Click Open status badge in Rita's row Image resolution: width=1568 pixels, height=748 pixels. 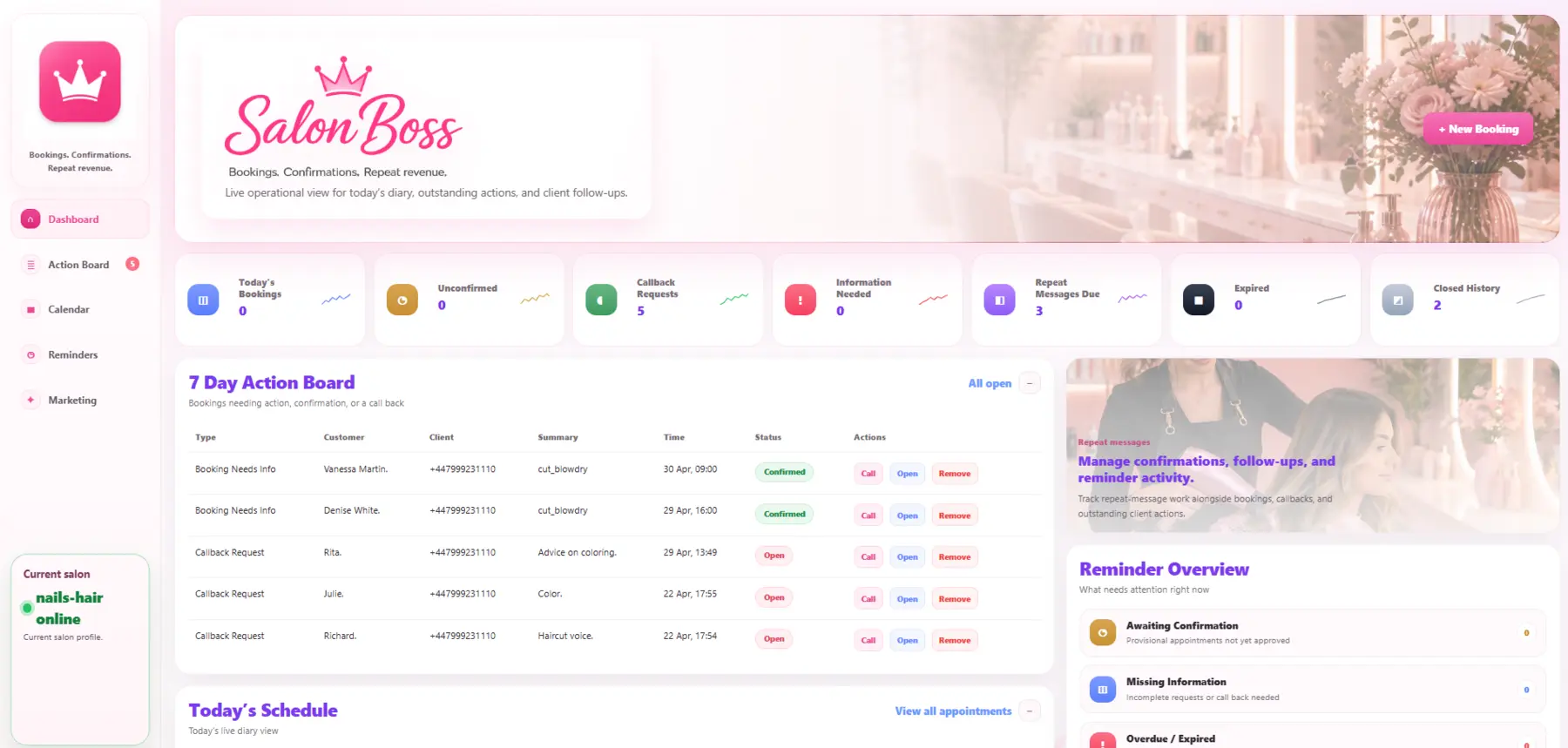[774, 556]
